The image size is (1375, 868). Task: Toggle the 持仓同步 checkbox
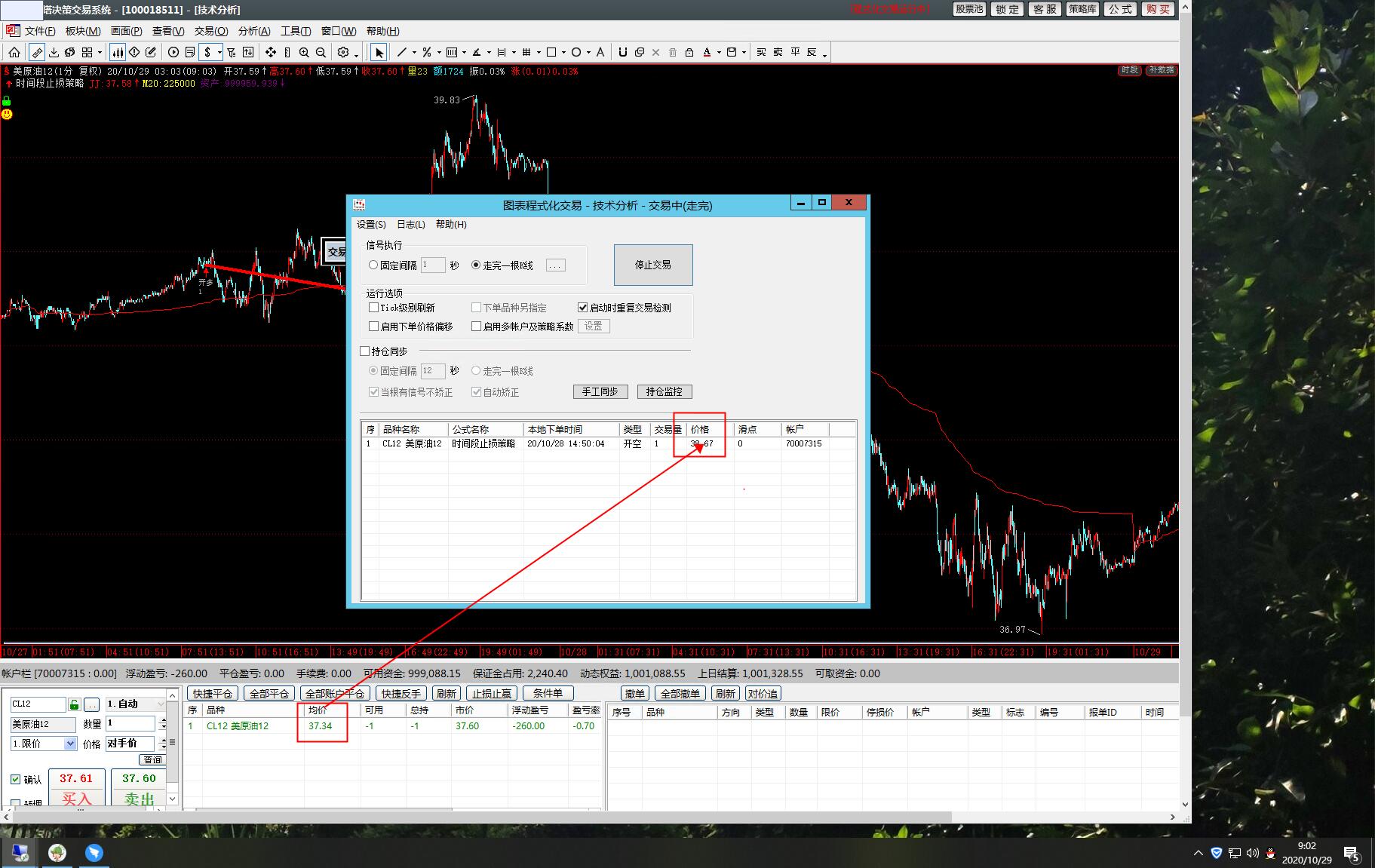(365, 351)
